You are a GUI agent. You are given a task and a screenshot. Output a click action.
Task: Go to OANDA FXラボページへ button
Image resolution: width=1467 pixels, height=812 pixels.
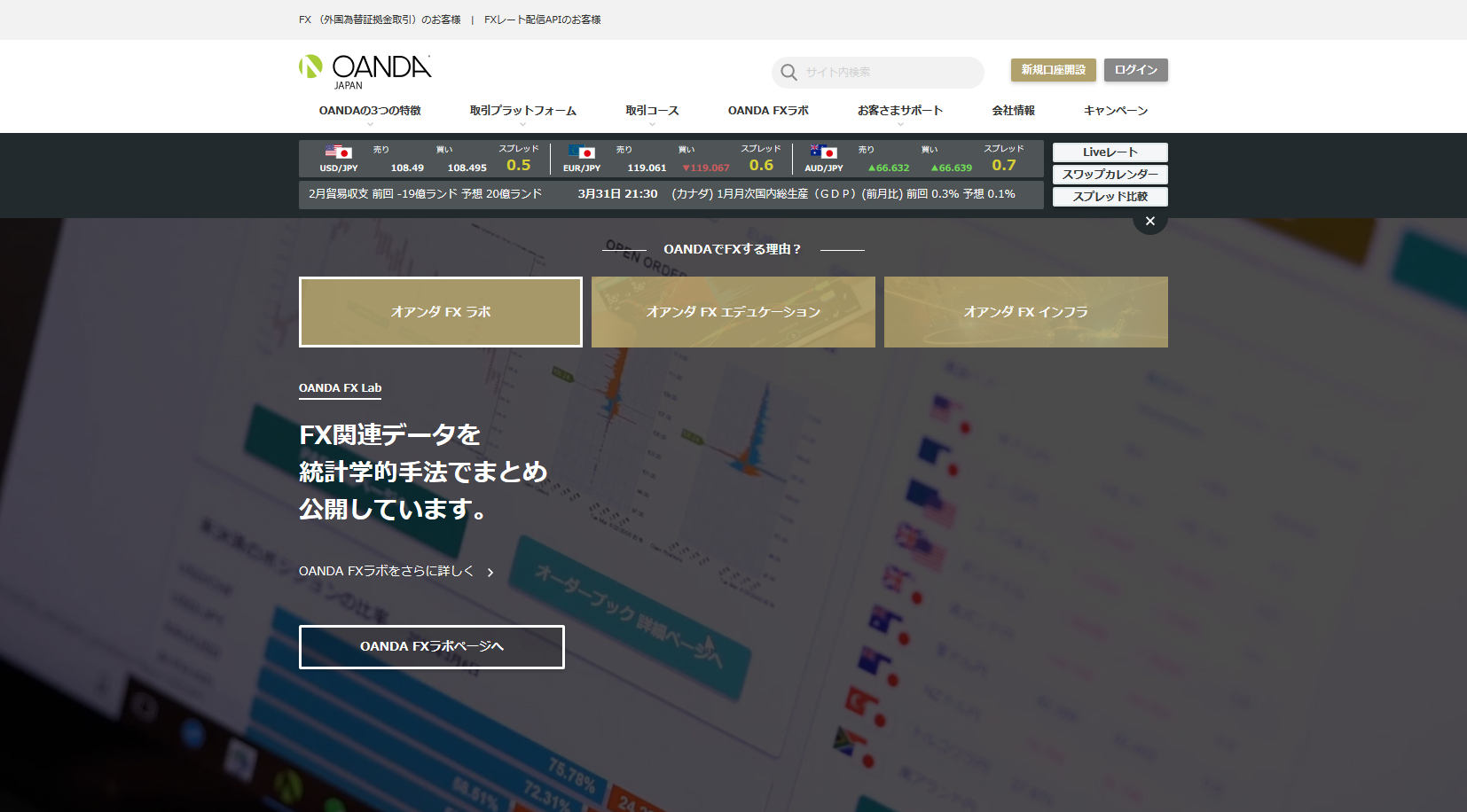[432, 647]
